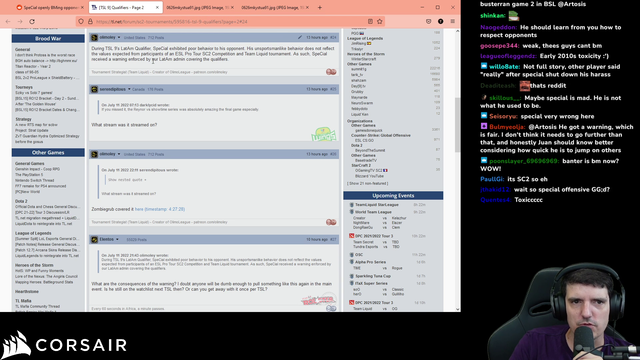This screenshot has width=640, height=360.
Task: Click the ITaX Super Series event icon
Action: (351, 283)
